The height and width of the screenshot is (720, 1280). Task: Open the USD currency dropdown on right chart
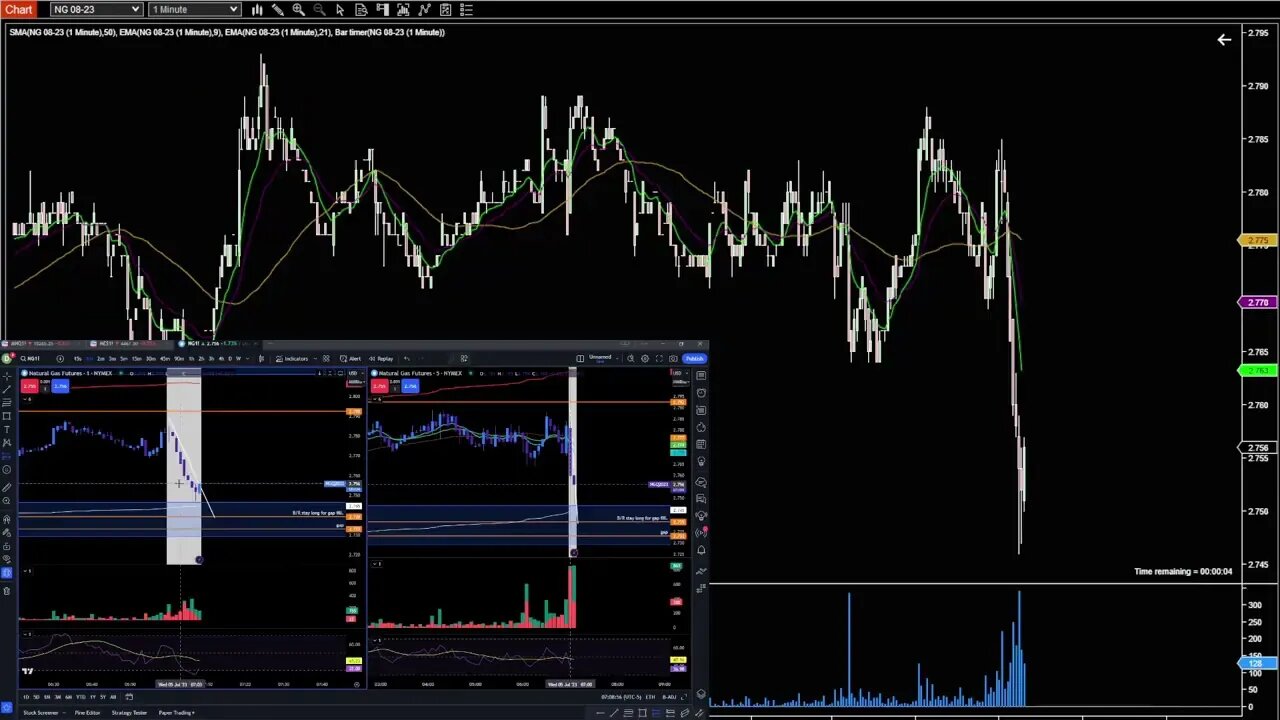[680, 374]
